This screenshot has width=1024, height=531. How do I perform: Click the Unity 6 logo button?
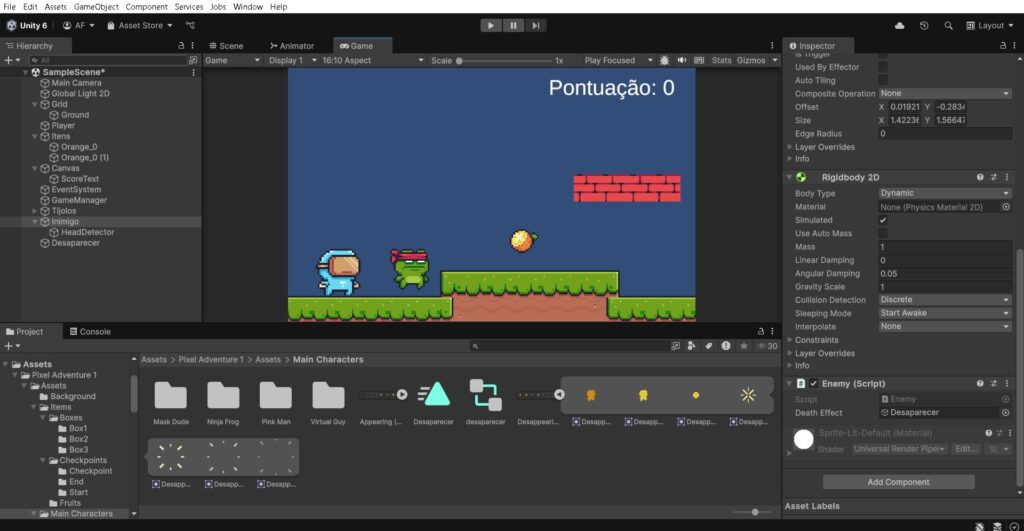[27, 25]
